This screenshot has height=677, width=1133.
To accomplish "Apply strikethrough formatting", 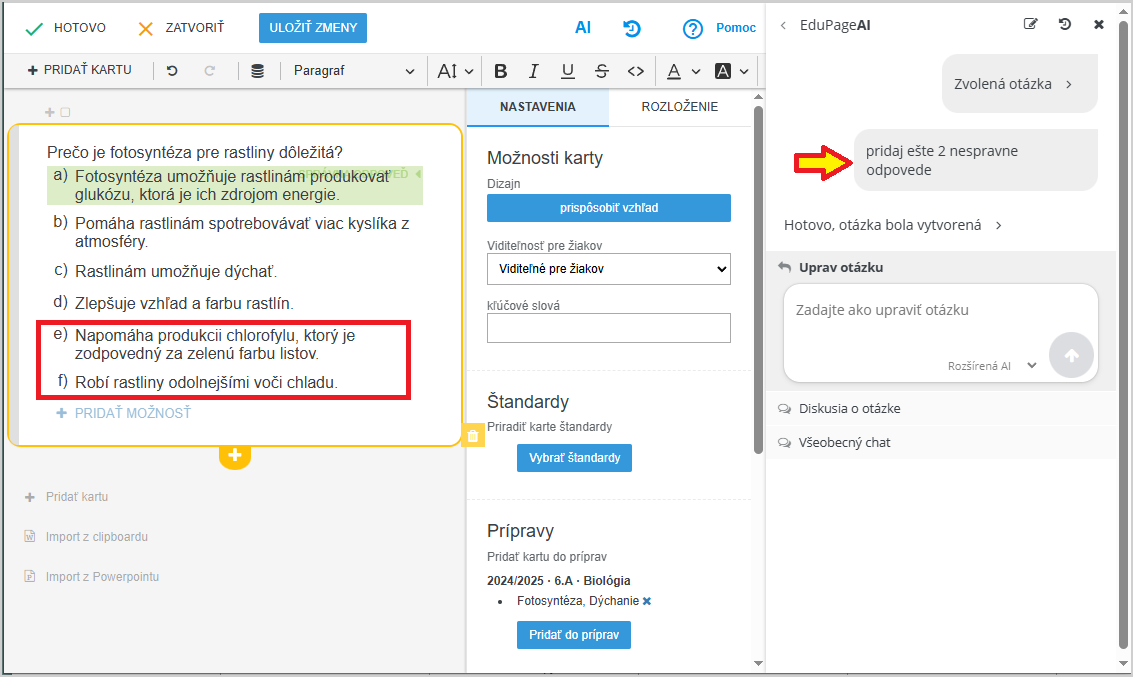I will click(601, 71).
